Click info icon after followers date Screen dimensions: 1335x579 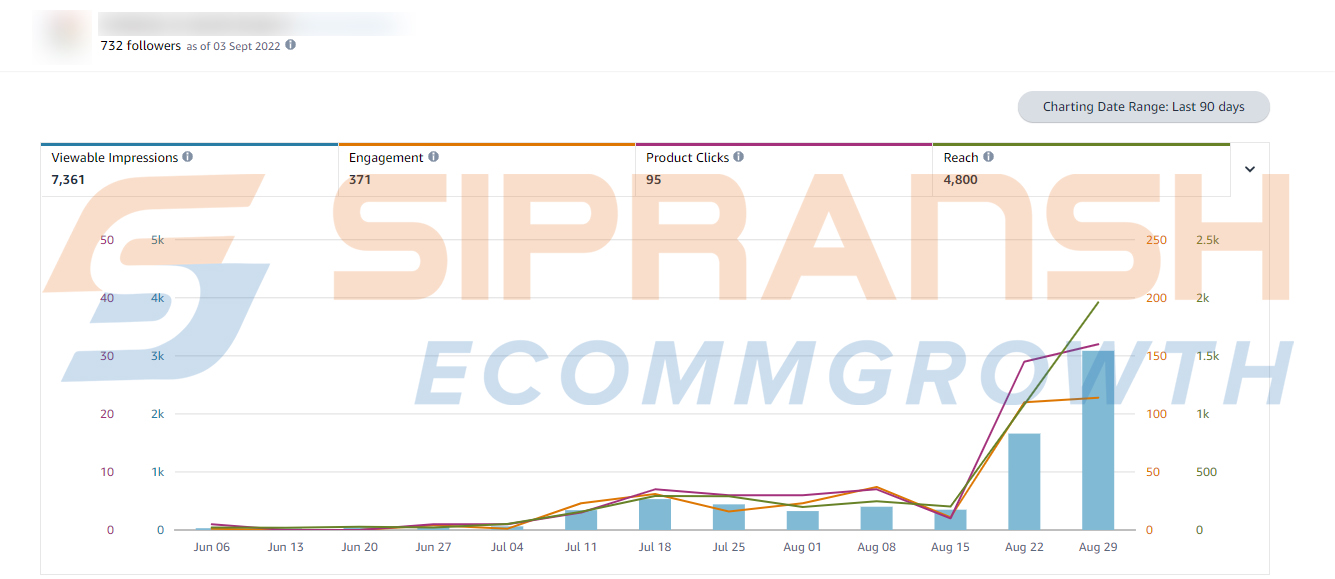pyautogui.click(x=291, y=45)
